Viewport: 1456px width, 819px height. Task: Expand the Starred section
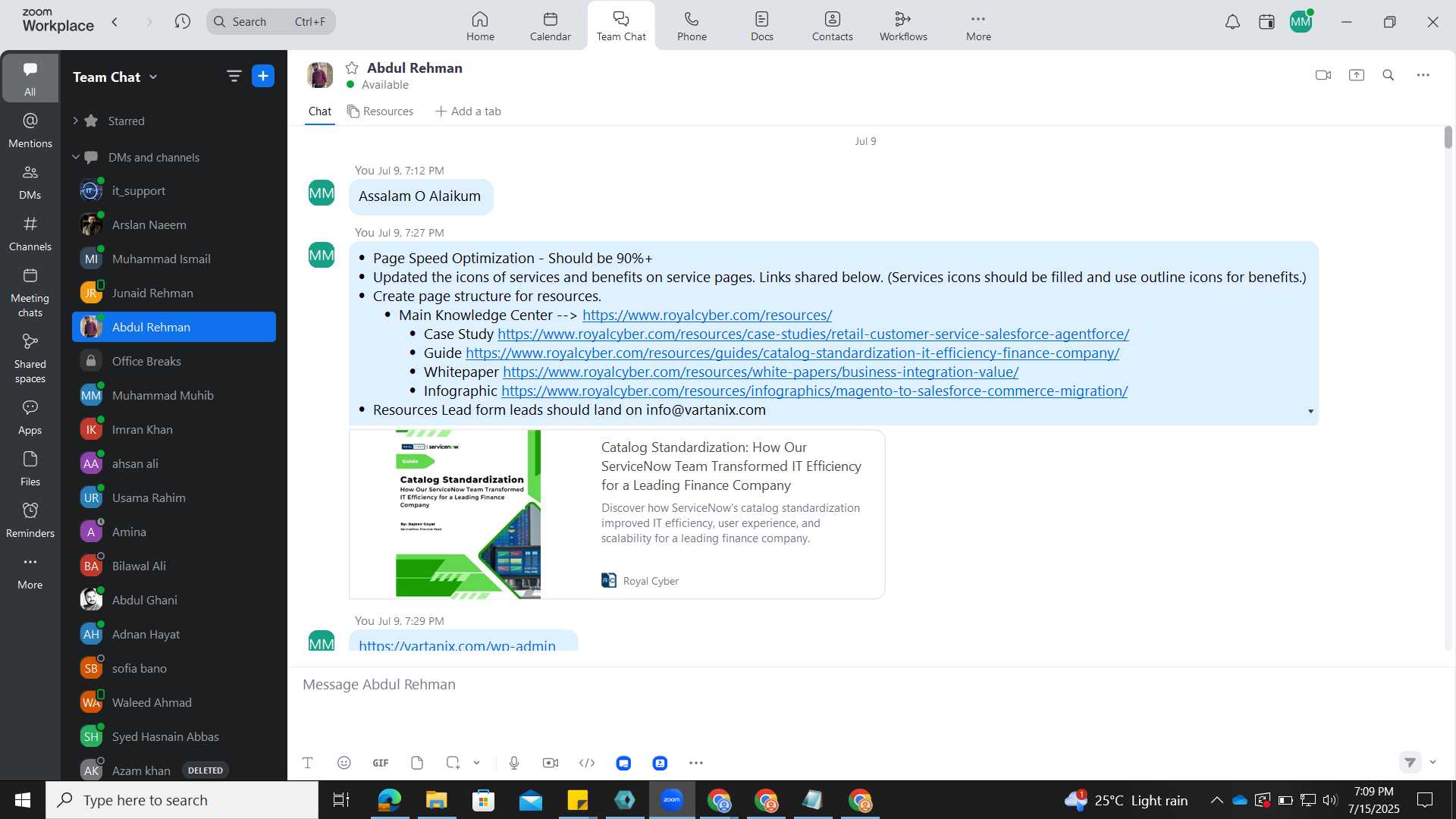[x=75, y=121]
